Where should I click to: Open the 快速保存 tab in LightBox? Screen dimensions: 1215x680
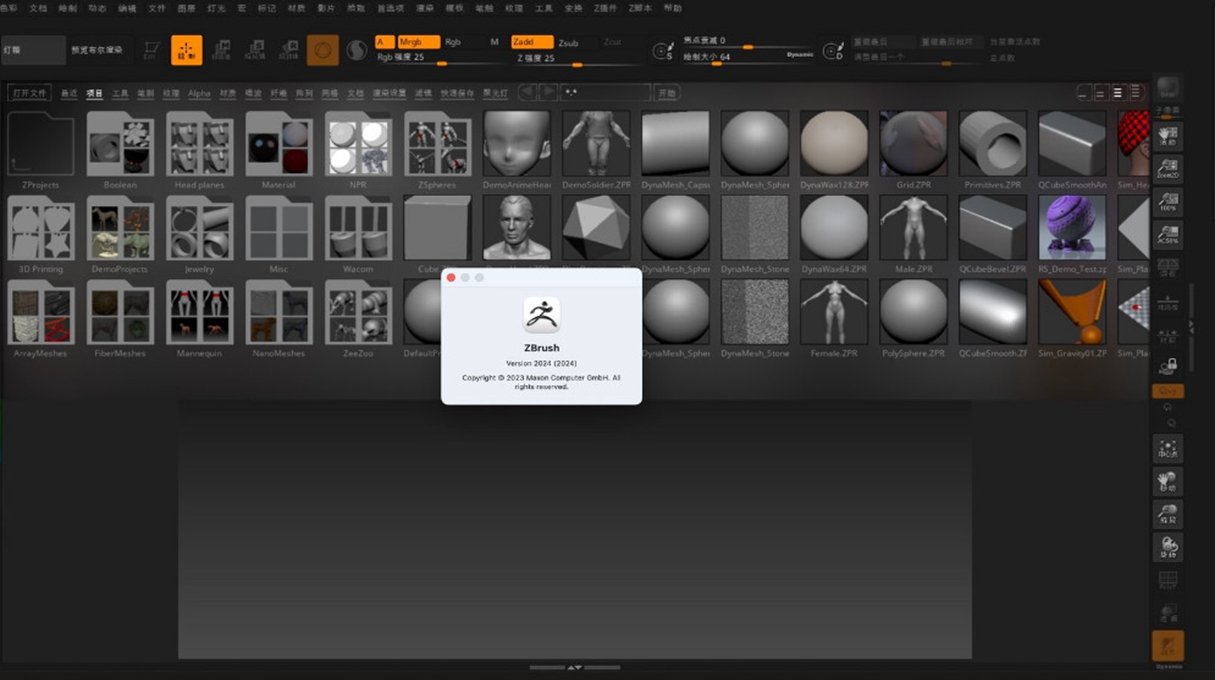click(x=458, y=93)
